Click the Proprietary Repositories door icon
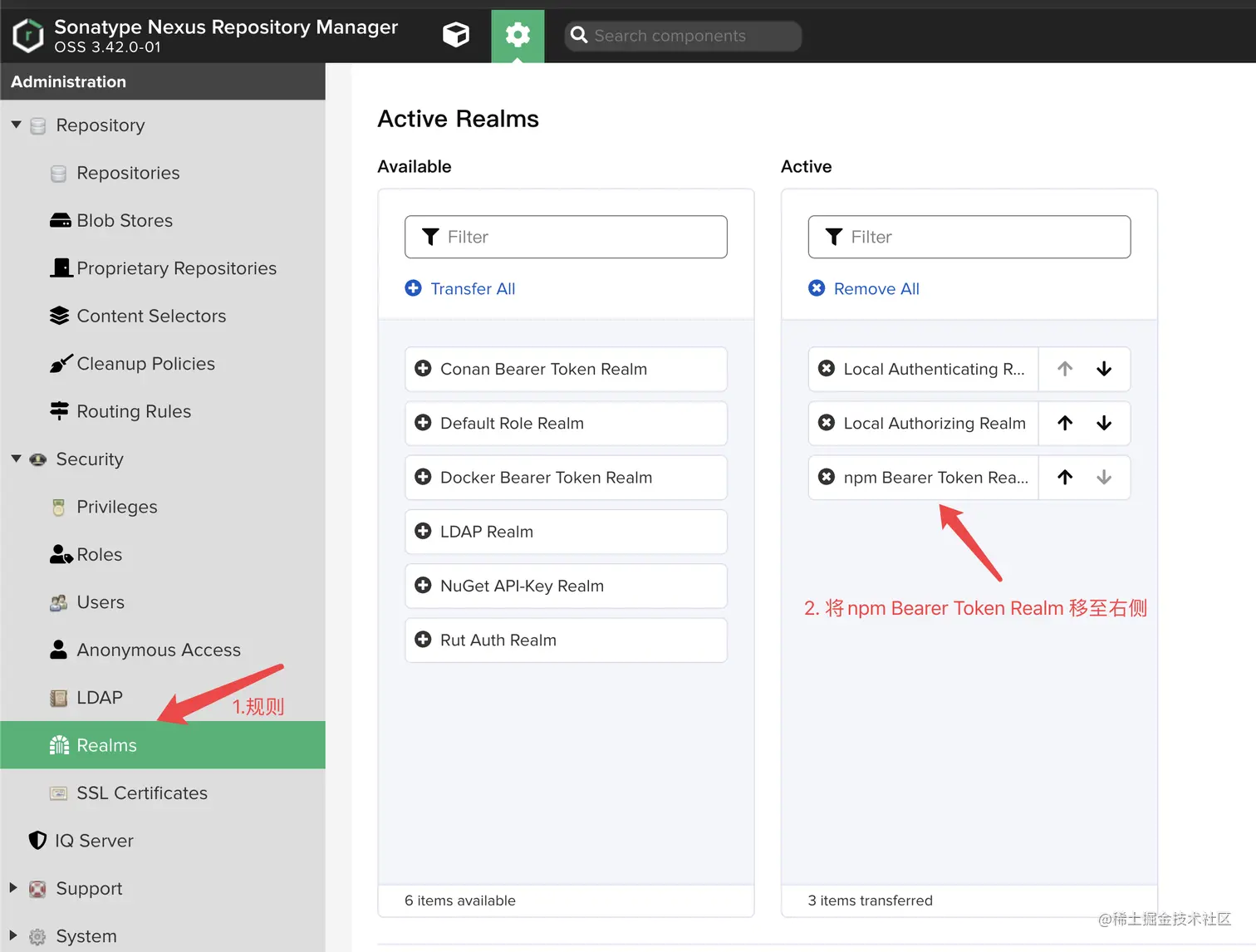Viewport: 1256px width, 952px height. pyautogui.click(x=61, y=267)
